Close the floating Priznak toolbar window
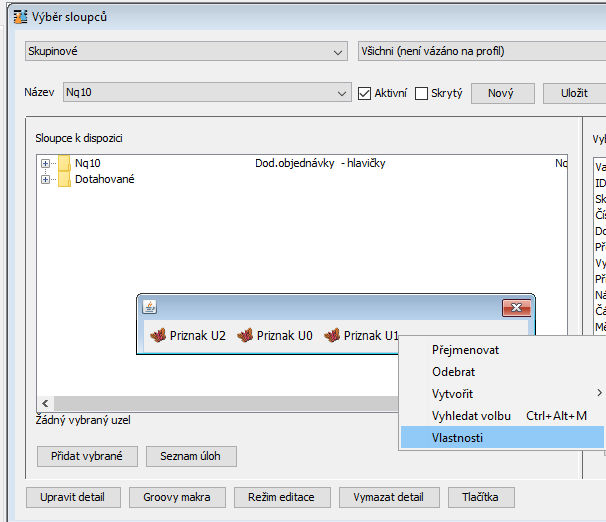 coord(514,307)
